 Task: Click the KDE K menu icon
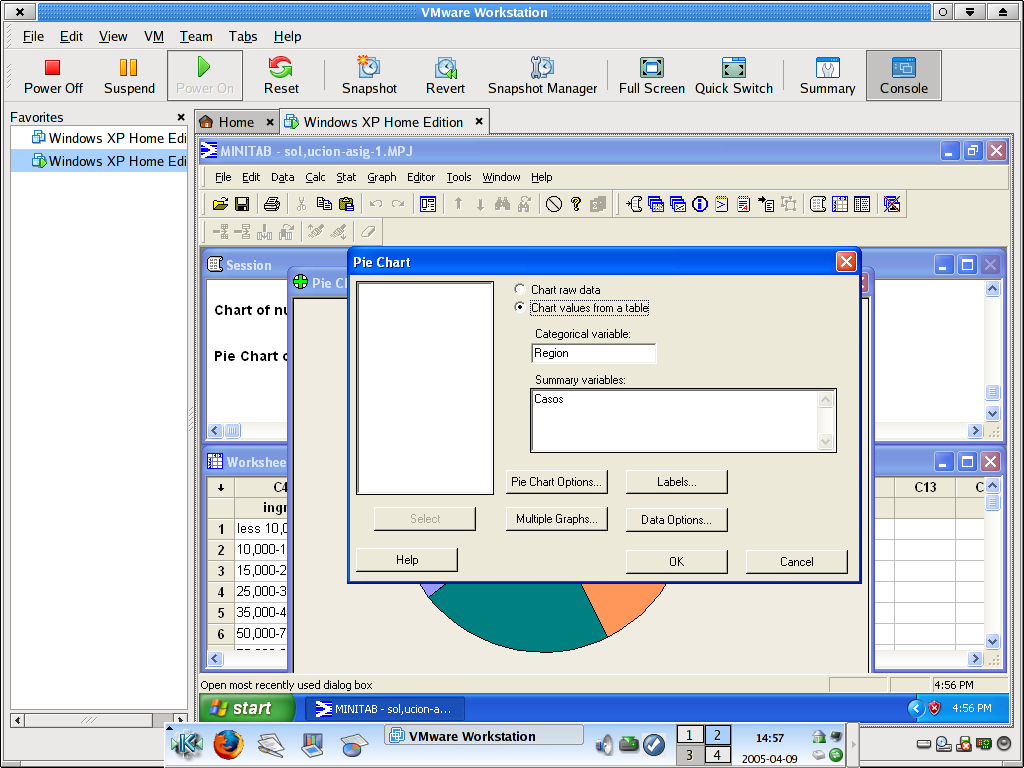[x=187, y=744]
